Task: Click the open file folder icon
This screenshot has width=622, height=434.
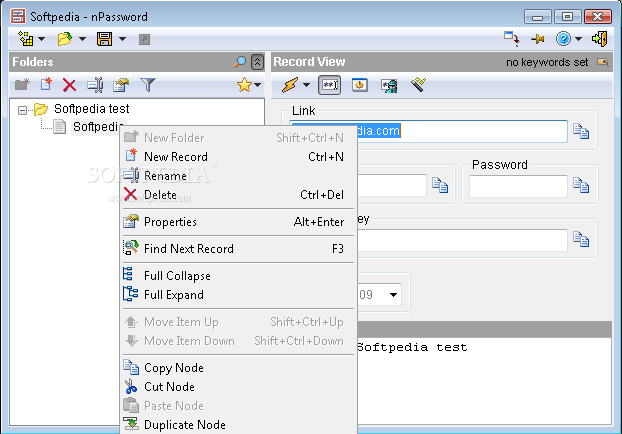Action: coord(65,39)
